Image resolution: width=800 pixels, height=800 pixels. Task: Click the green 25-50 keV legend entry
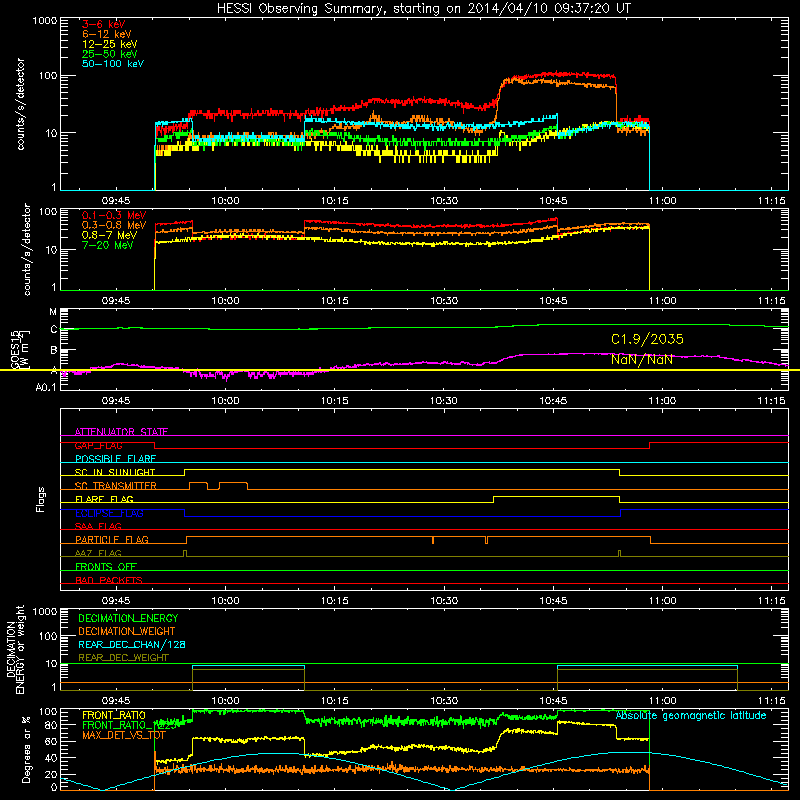(109, 54)
